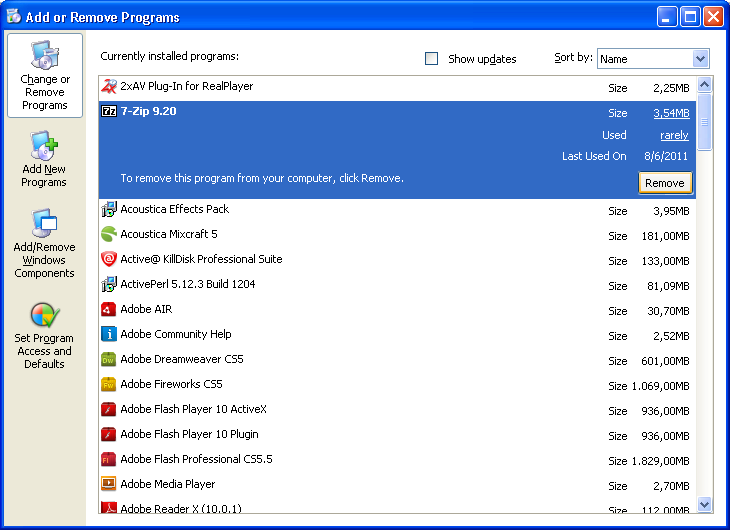Select Adobe AIR entry
Screen dimensions: 730x530
coord(397,311)
